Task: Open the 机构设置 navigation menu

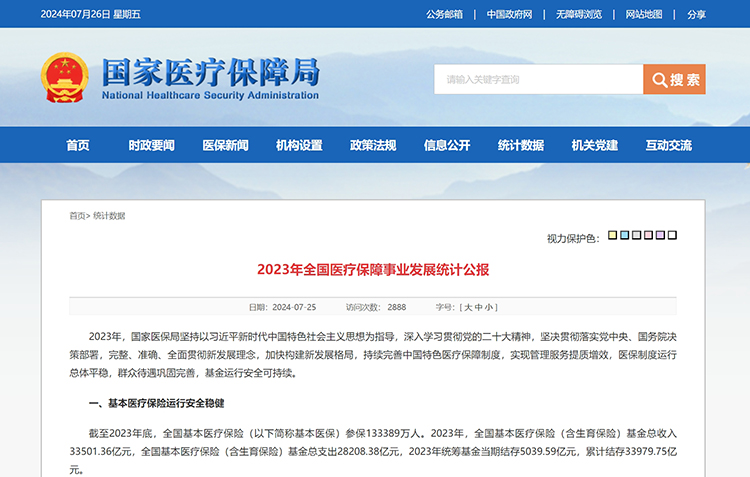Action: 299,145
